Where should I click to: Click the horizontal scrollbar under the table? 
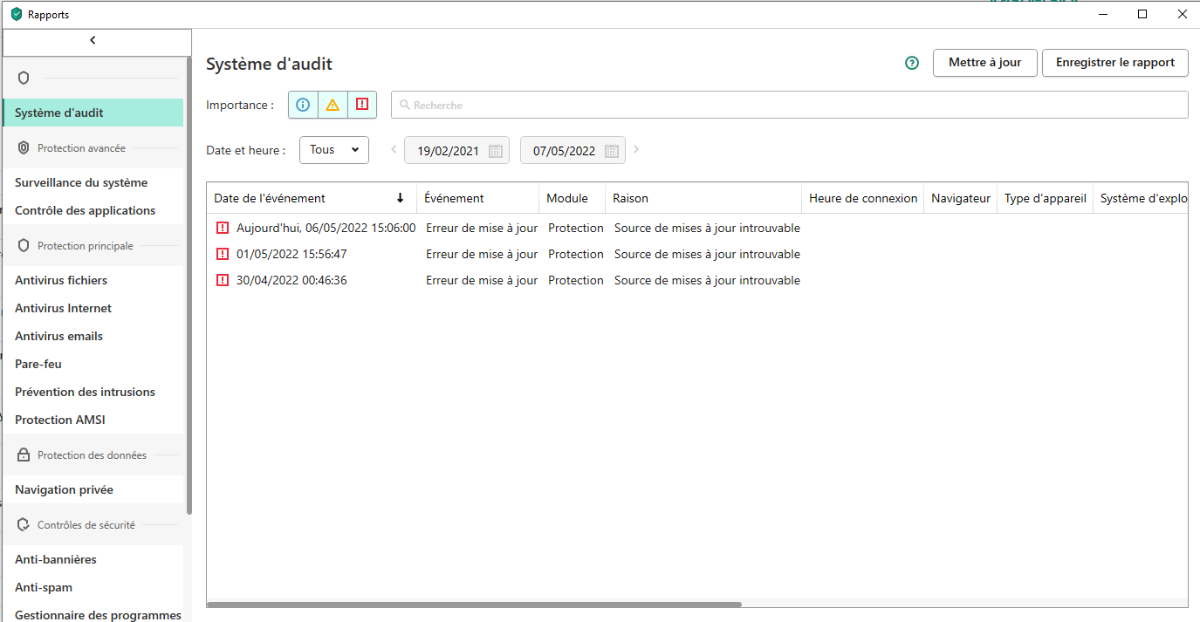[x=474, y=604]
